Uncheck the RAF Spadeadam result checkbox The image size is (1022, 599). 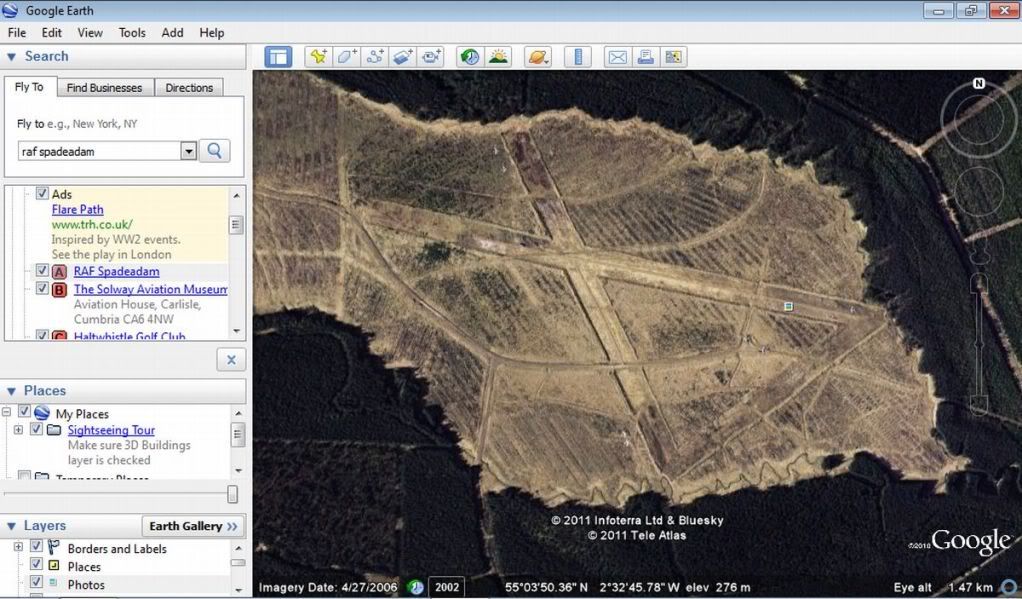coord(42,270)
